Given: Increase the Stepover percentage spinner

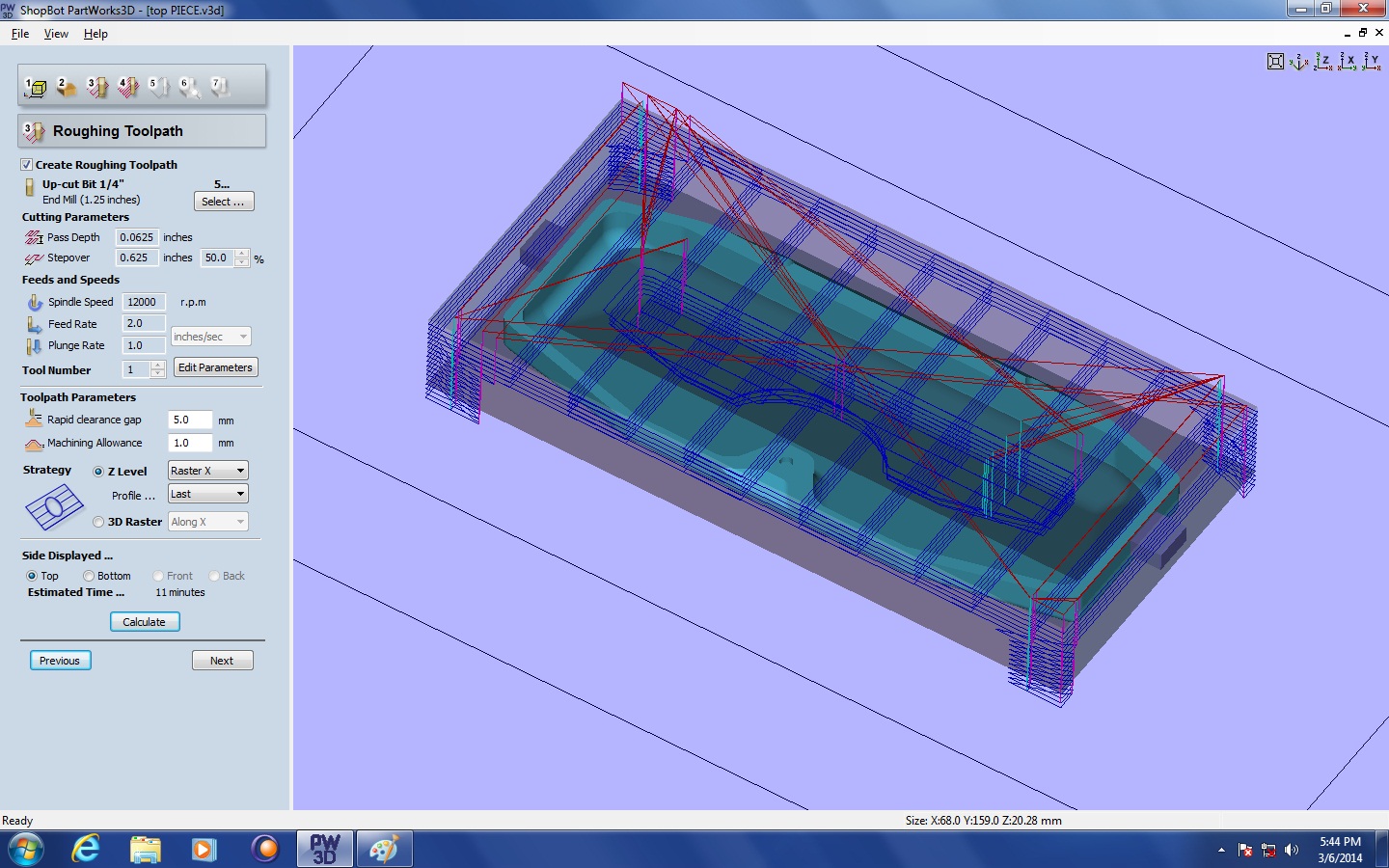Looking at the screenshot, I should pos(242,254).
